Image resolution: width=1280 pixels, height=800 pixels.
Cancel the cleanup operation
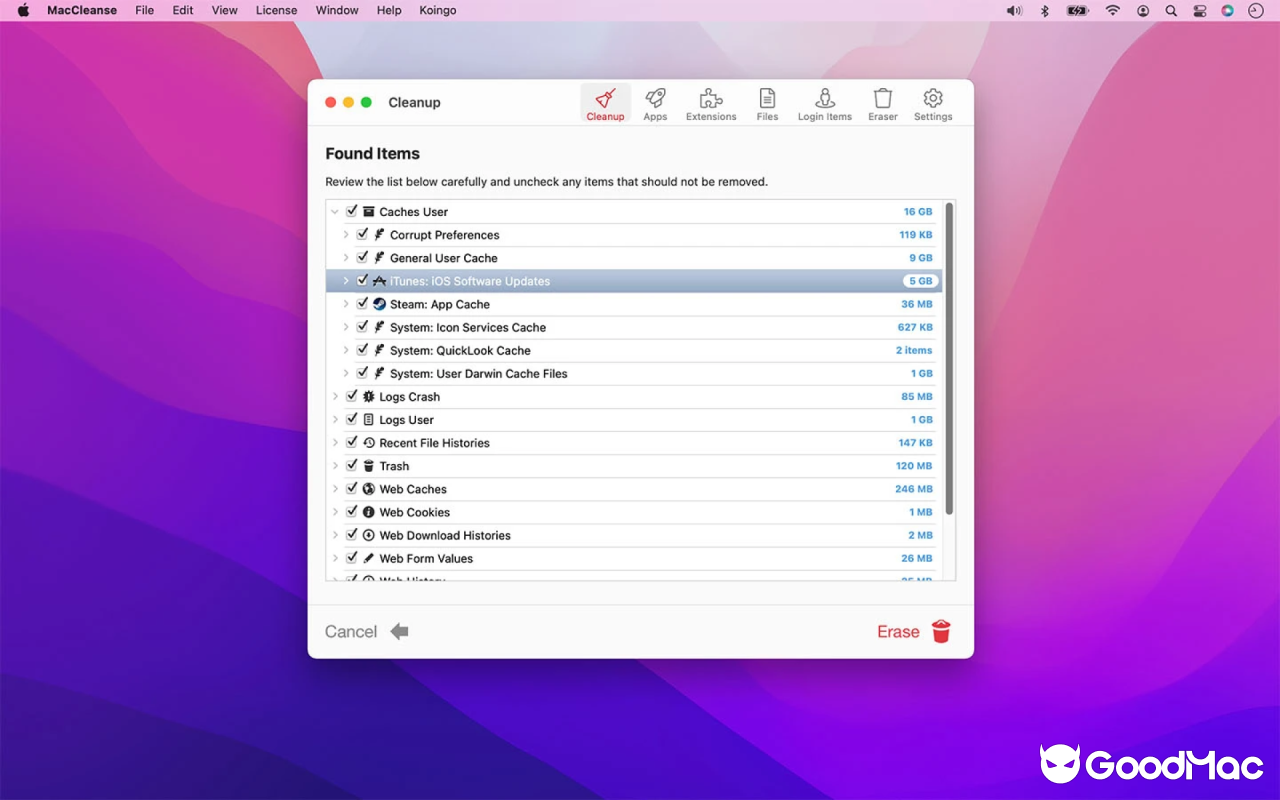[x=350, y=631]
